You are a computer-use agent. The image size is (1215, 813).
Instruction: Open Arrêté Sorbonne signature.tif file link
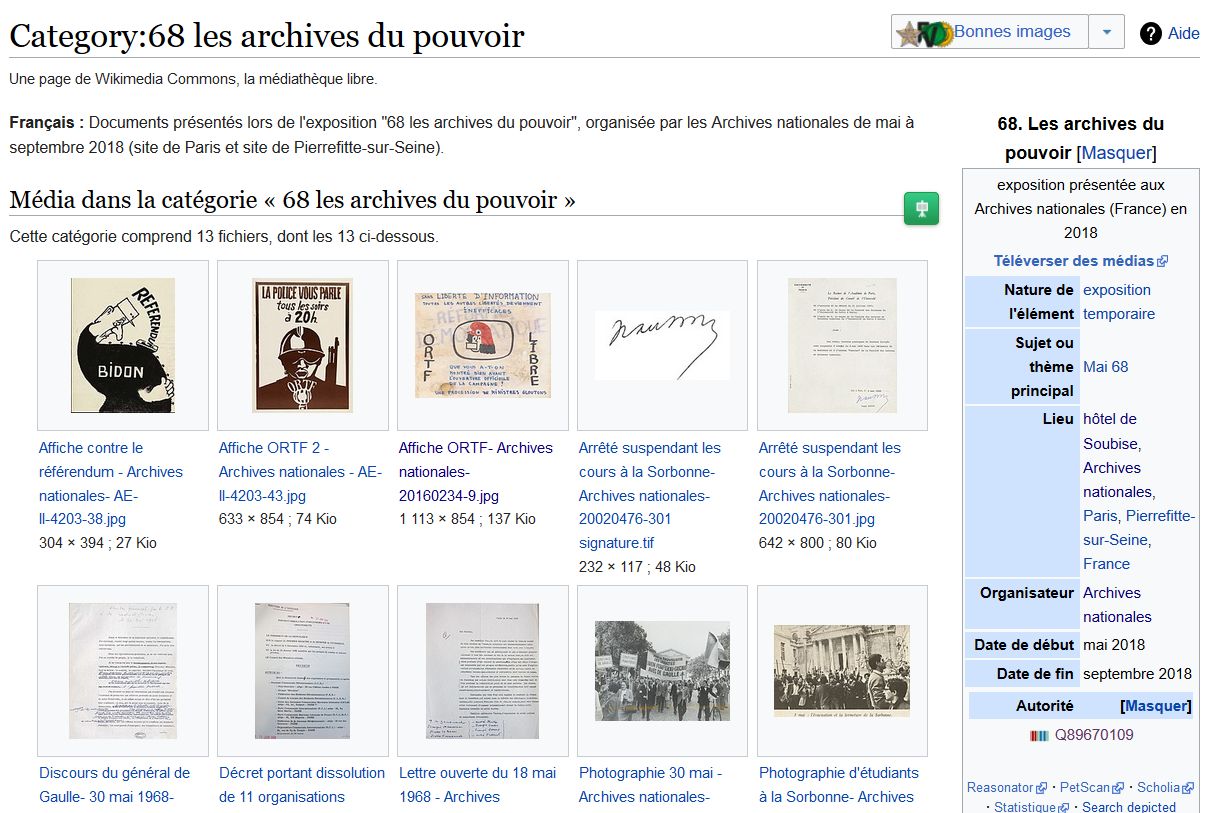point(650,496)
